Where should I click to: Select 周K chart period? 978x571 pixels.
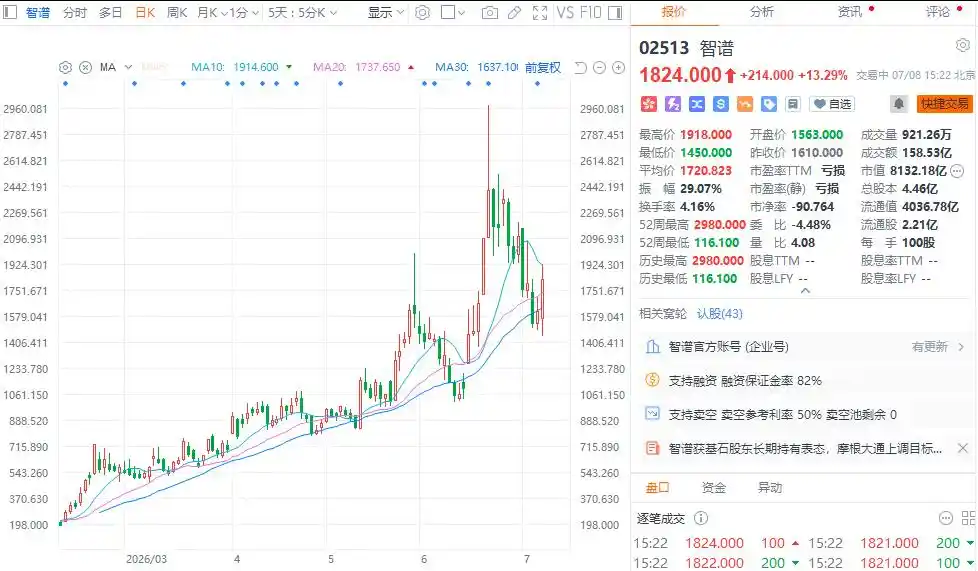[x=177, y=12]
